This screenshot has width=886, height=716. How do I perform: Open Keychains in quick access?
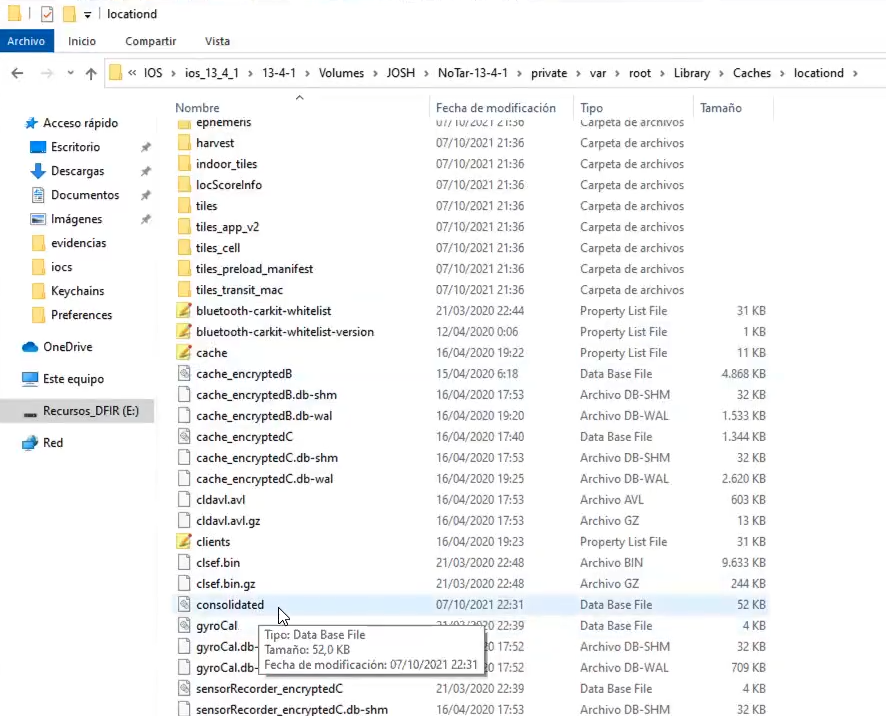tap(77, 291)
